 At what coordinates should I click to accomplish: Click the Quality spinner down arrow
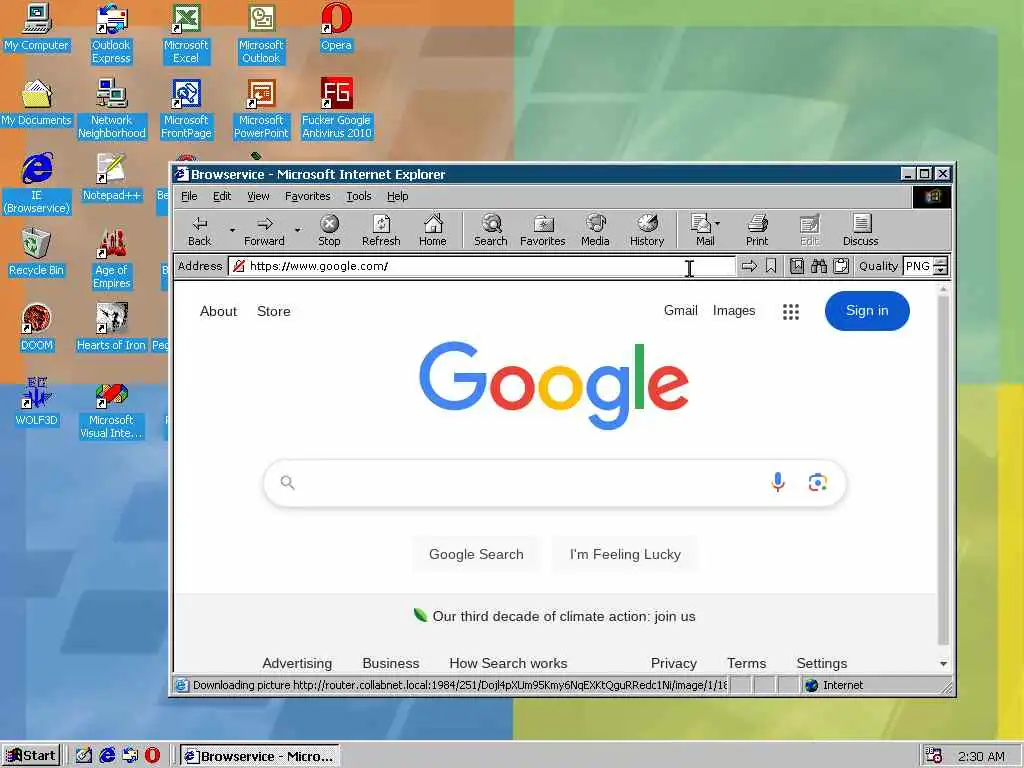coord(940,270)
